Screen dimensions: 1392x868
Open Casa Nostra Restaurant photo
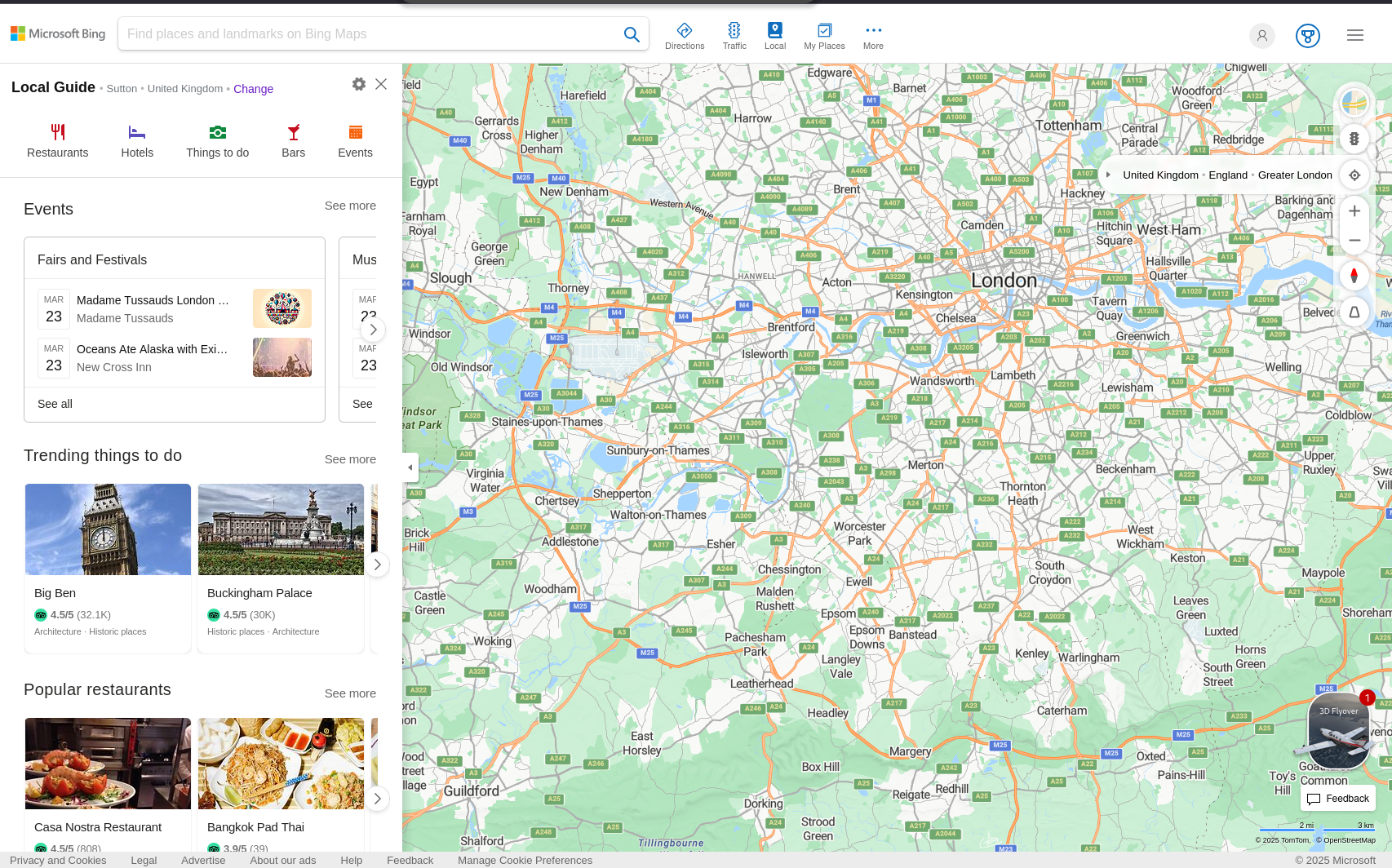click(x=108, y=764)
